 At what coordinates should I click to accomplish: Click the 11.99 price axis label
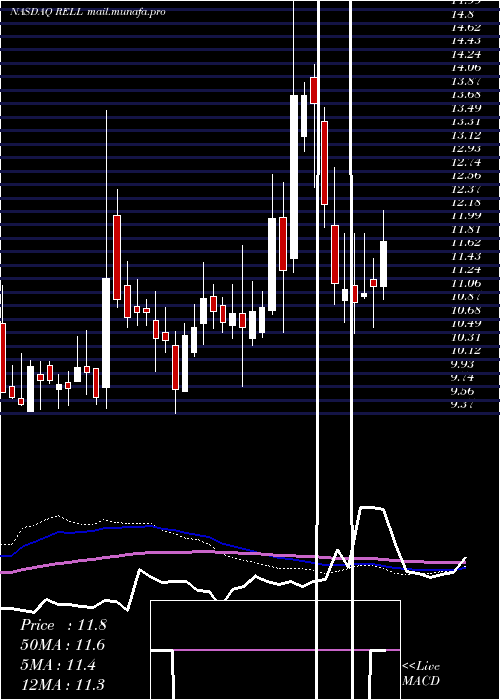click(x=466, y=216)
